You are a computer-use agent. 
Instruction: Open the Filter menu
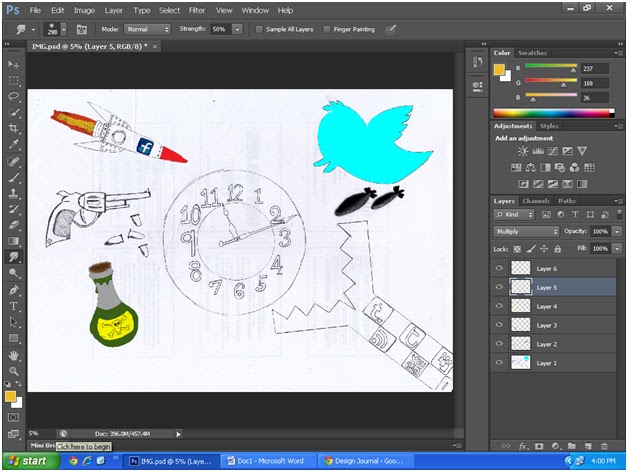(197, 10)
